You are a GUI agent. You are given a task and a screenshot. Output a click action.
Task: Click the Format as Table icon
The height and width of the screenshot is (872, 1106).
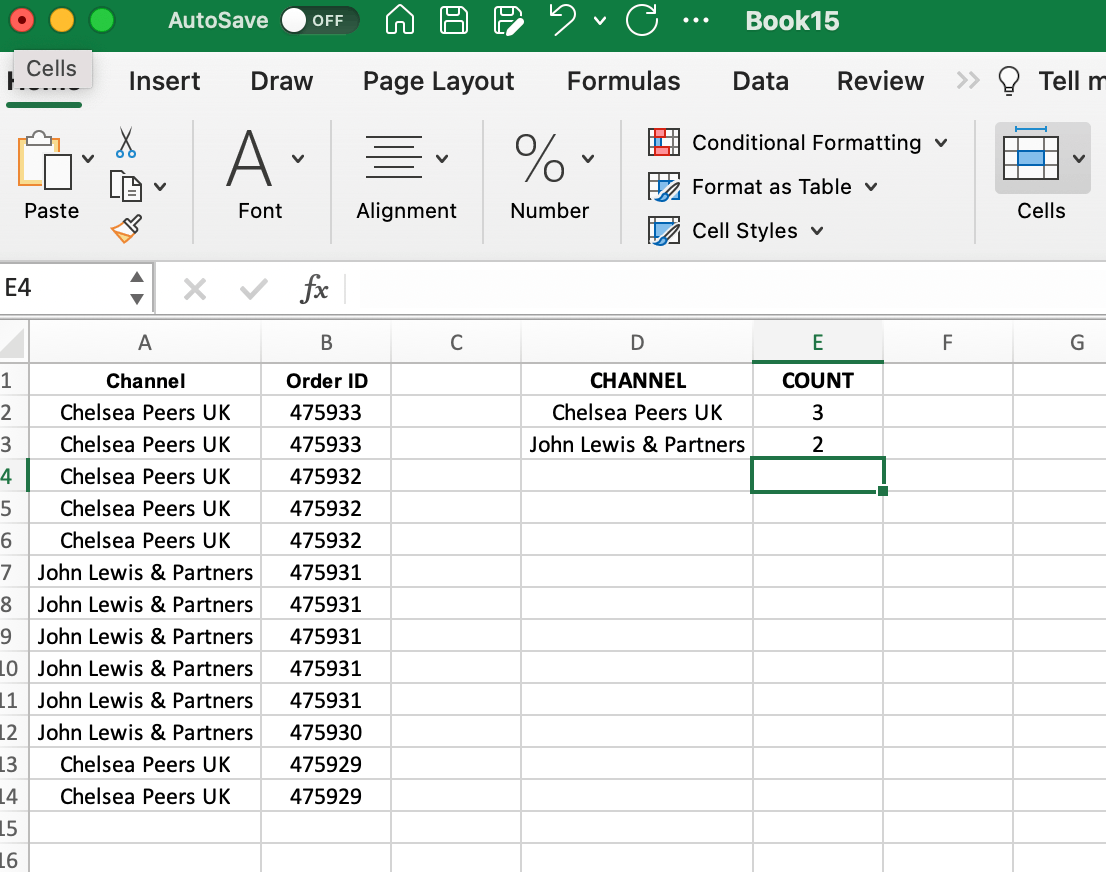tap(664, 186)
